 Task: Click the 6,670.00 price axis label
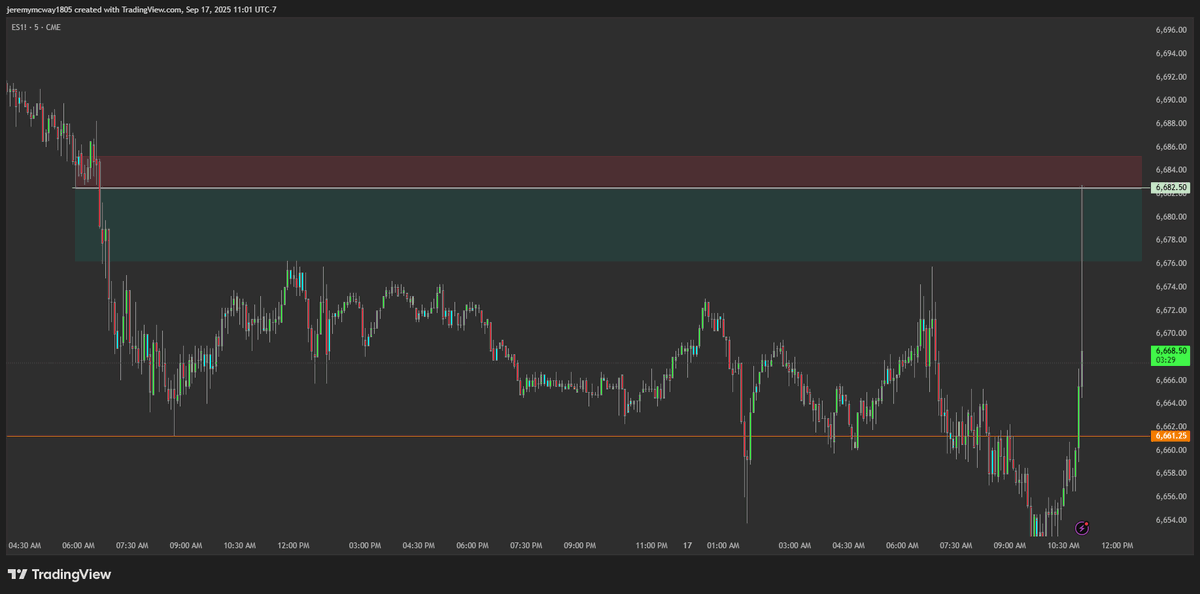(1170, 333)
